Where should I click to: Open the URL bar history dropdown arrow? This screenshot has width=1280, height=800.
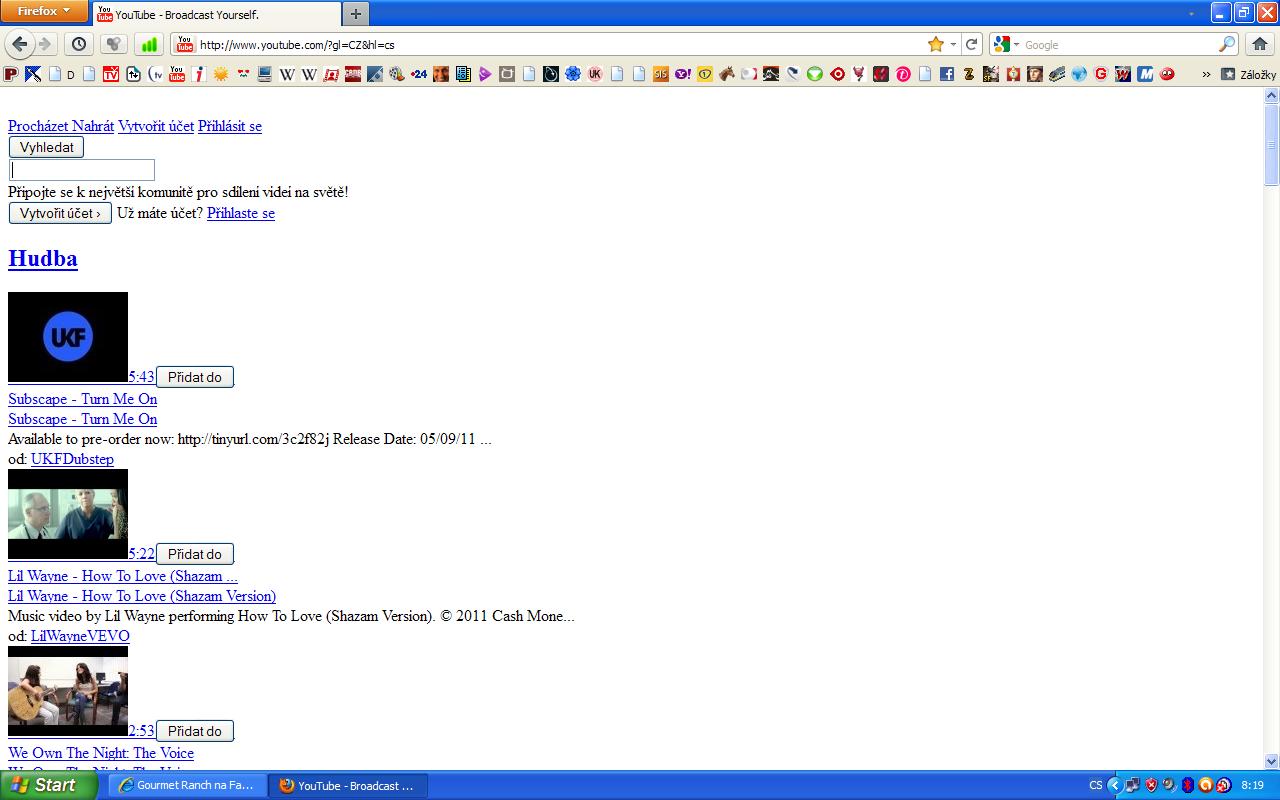(953, 44)
